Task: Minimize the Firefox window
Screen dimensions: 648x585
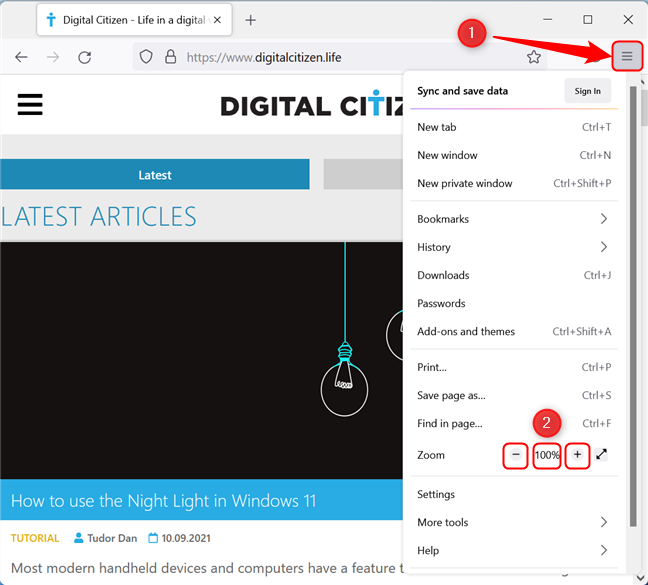Action: point(548,19)
